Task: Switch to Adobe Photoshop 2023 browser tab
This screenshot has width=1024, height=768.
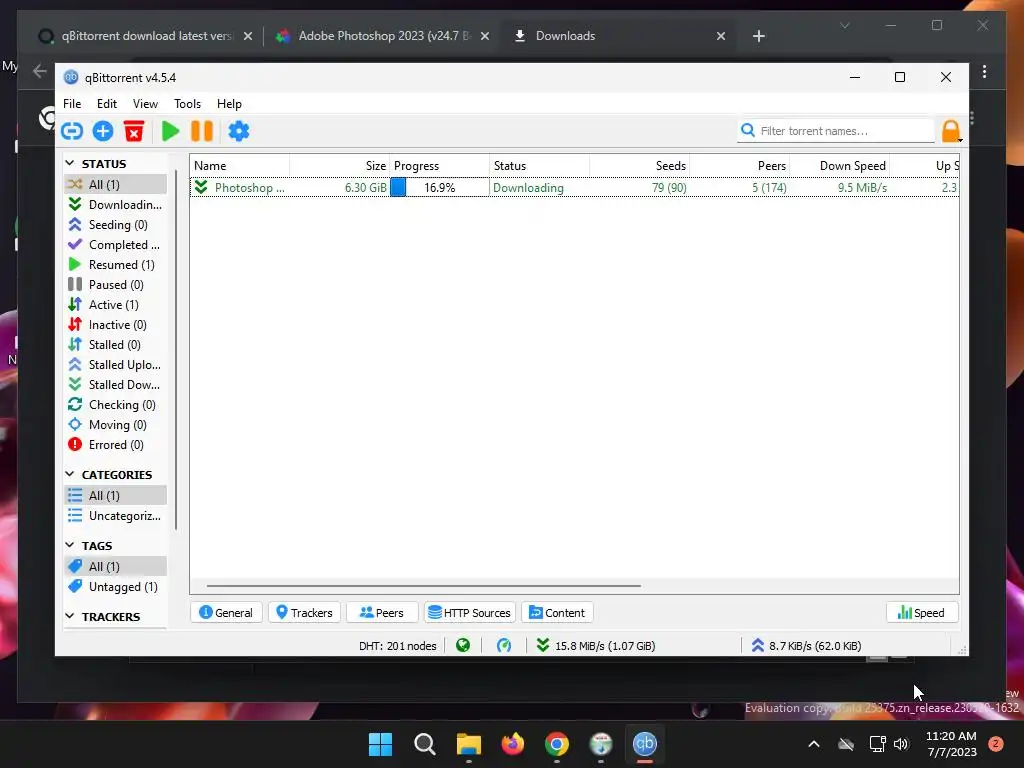Action: 383,36
